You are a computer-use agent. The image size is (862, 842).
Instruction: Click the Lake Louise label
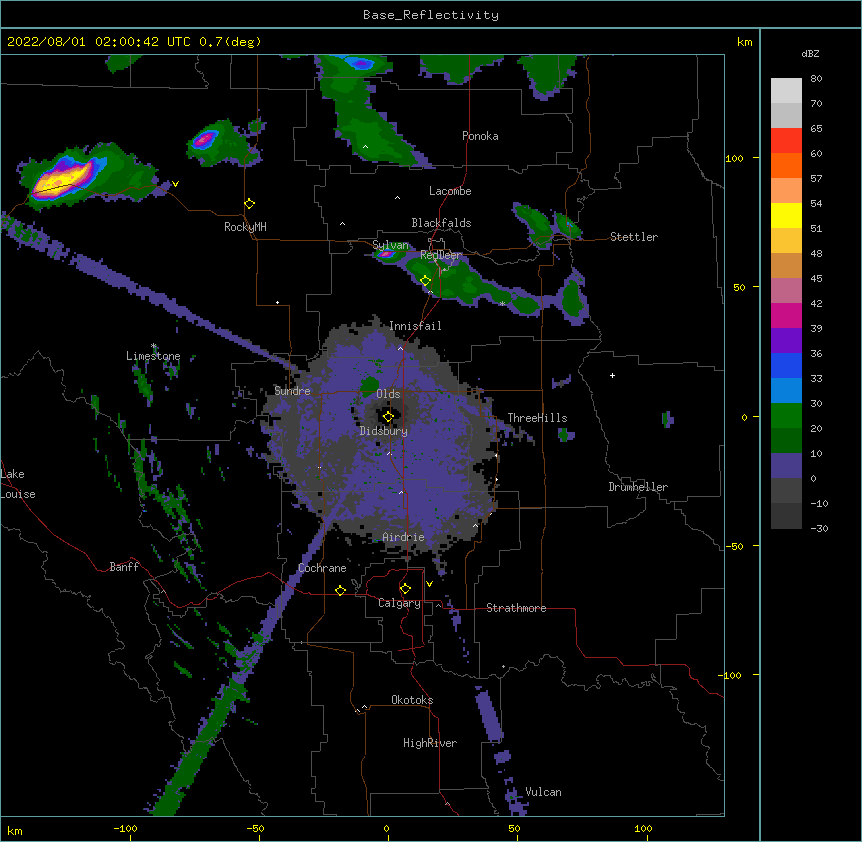[x=17, y=484]
